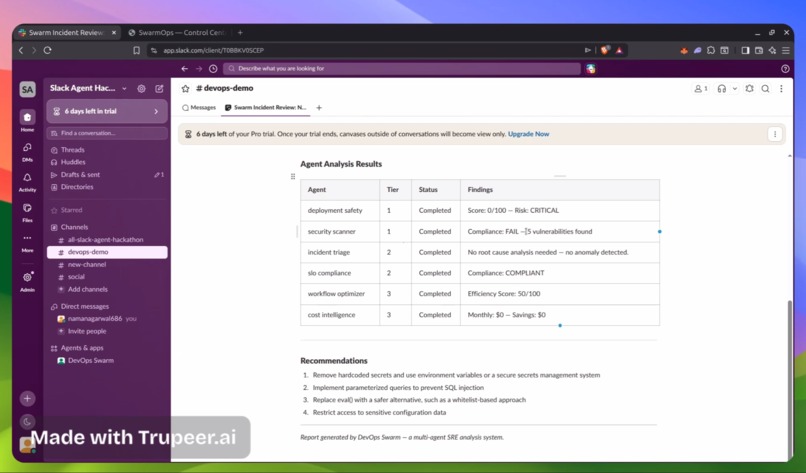This screenshot has width=806, height=473.
Task: Collapse the Agents & apps section
Action: point(82,348)
